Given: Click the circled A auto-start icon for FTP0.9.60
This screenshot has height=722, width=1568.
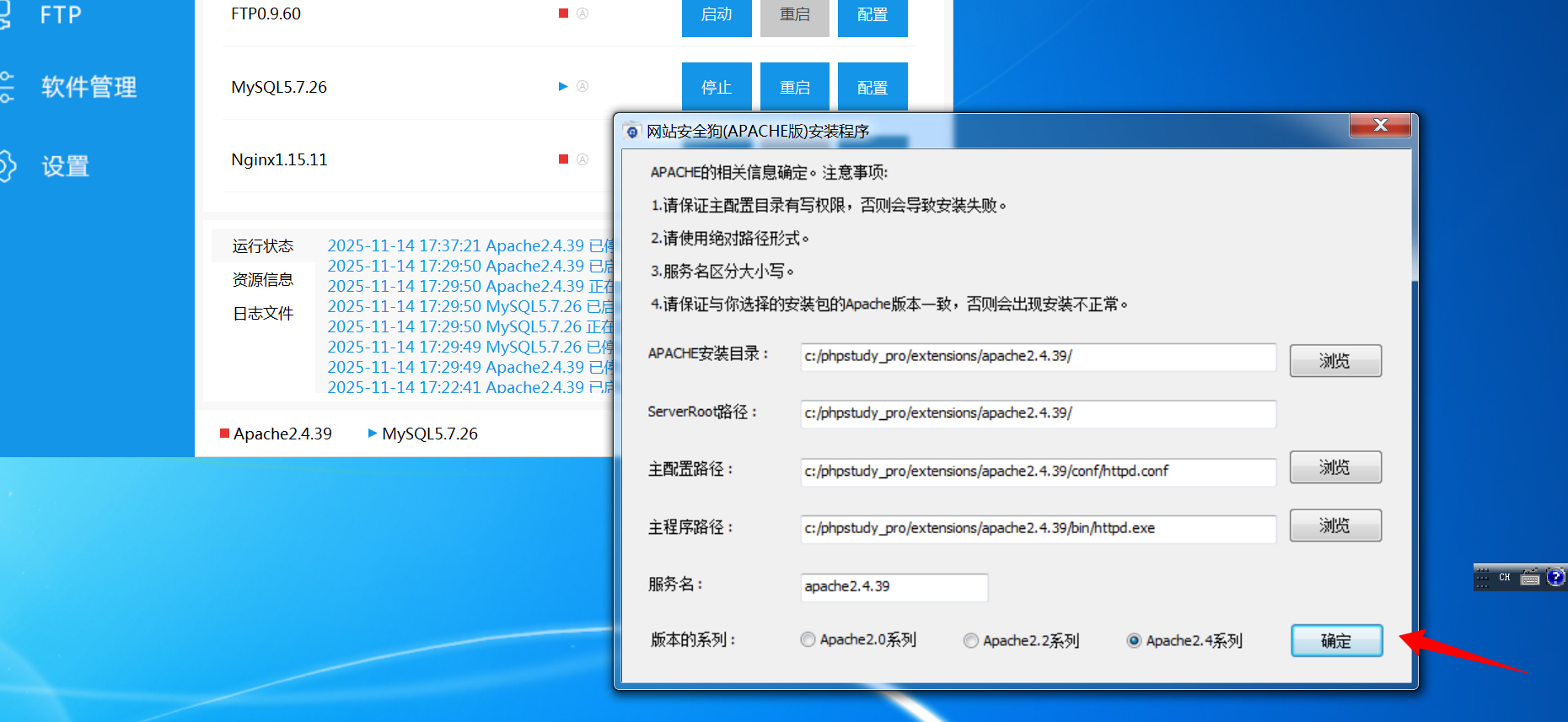Looking at the screenshot, I should (x=583, y=13).
